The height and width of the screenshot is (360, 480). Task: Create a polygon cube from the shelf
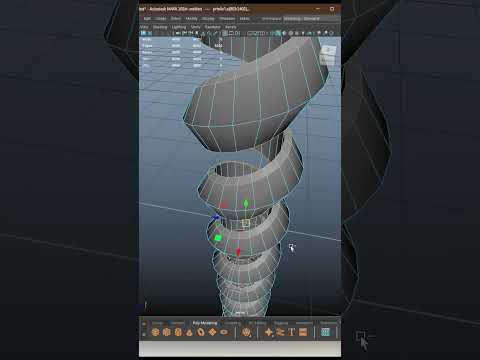(167, 332)
